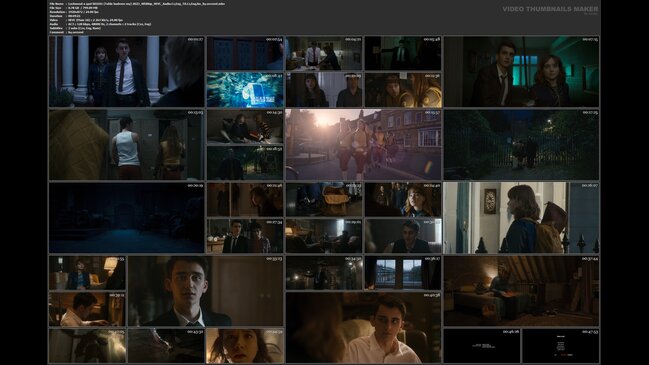The image size is (649, 365).
Task: Select frame of two faces lit by lantern
Action: click(x=403, y=90)
